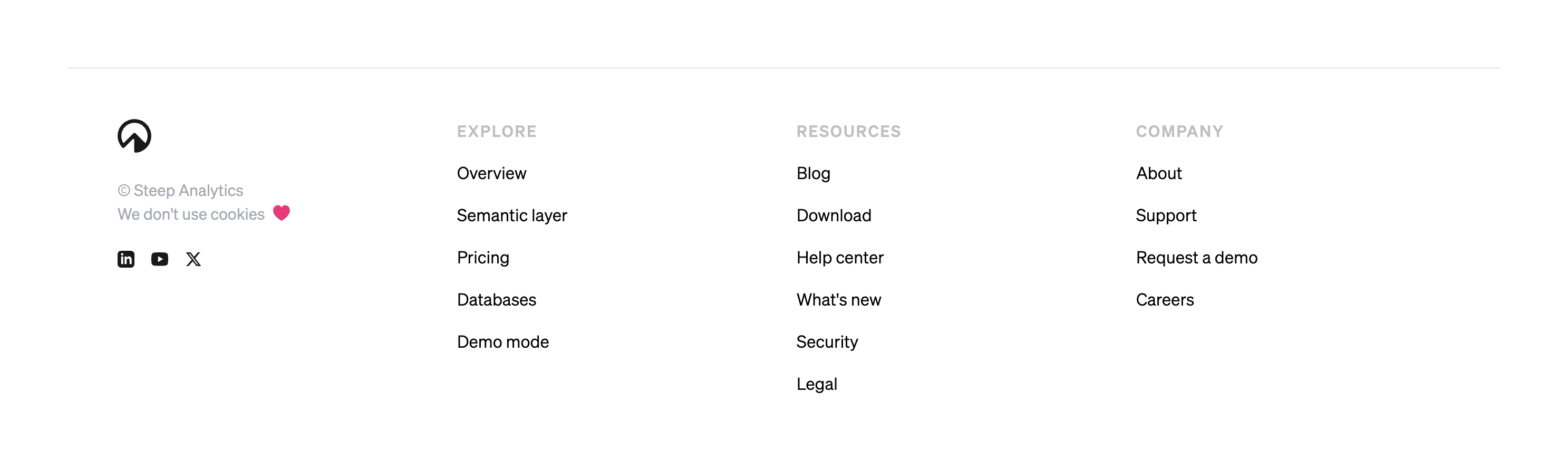Click the Steep logo icon
The image size is (1568, 461).
[134, 135]
